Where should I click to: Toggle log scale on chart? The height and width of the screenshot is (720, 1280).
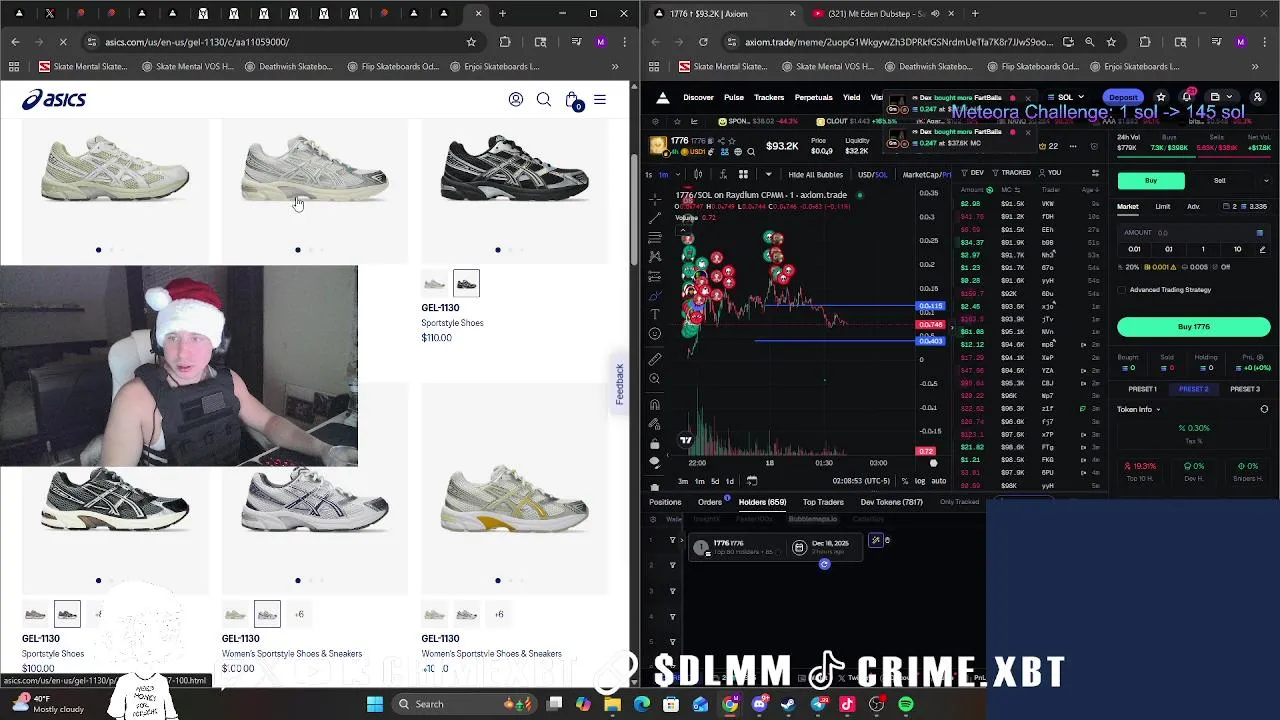point(920,481)
